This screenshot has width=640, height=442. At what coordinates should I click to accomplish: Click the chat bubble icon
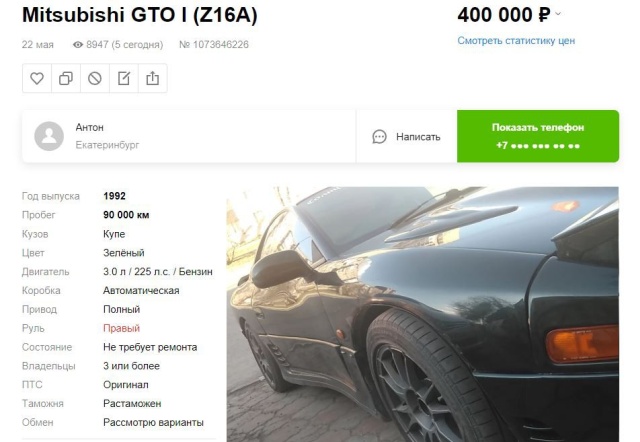(379, 137)
